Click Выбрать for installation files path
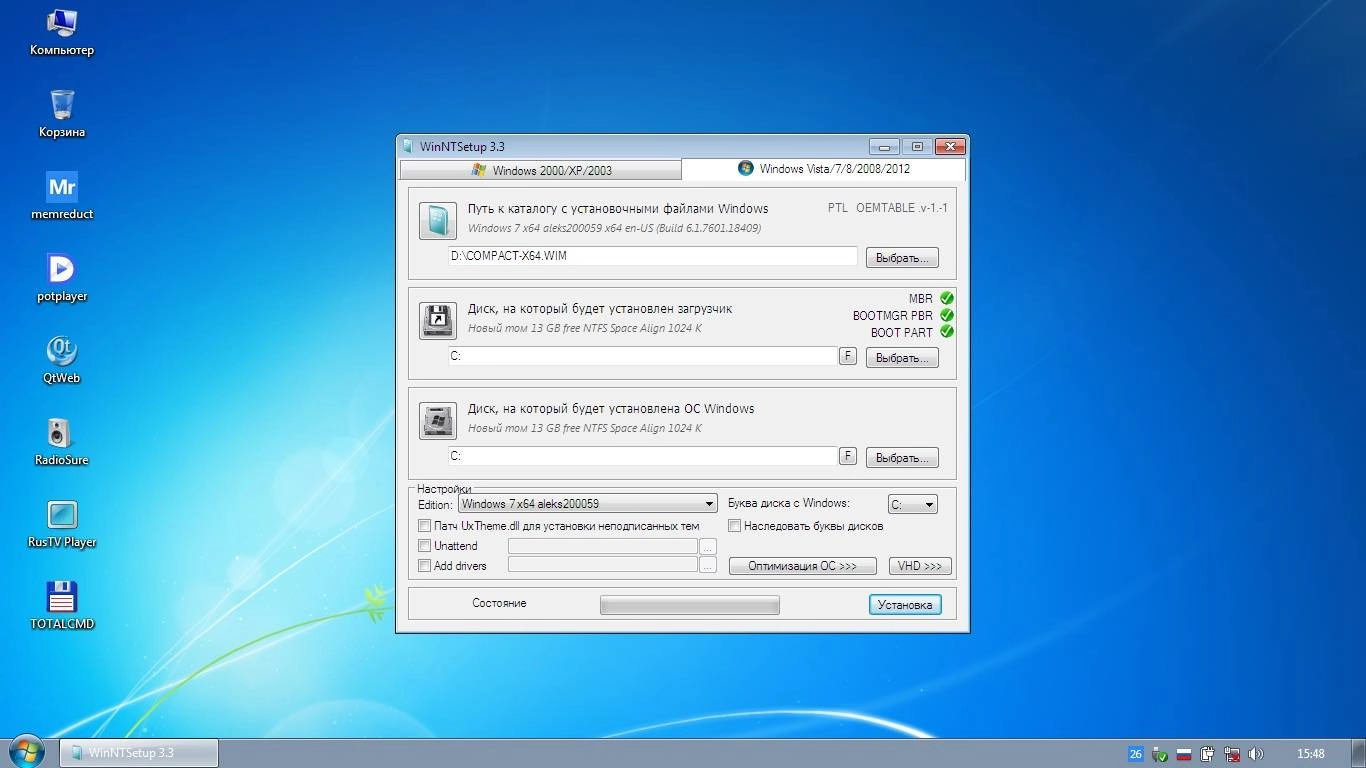 tap(902, 258)
